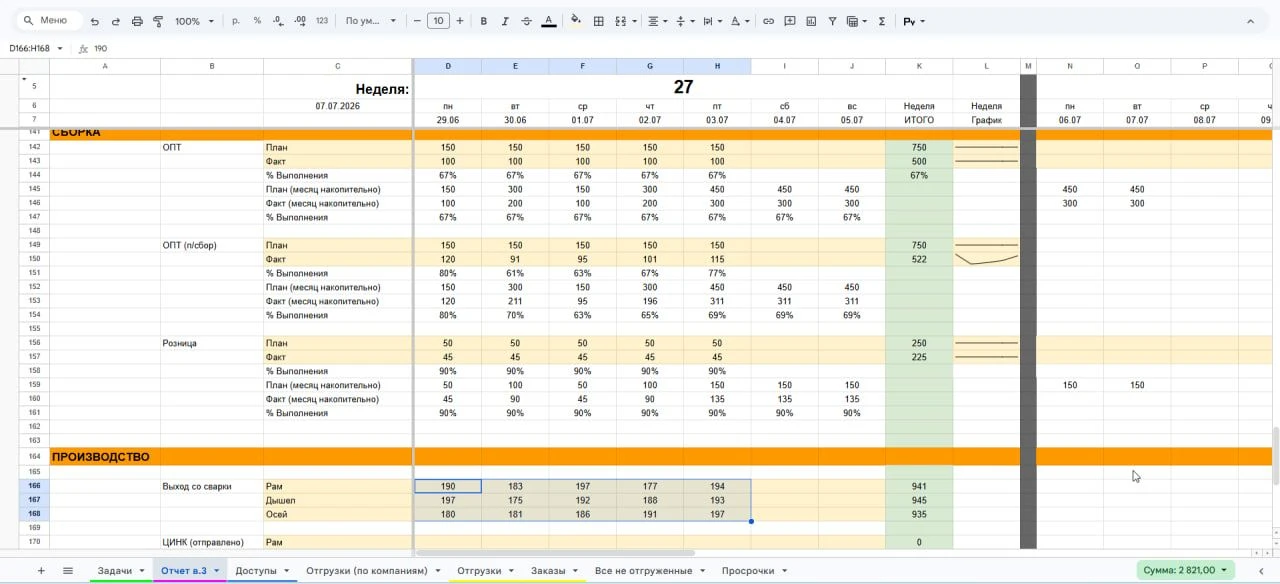Add a new sheet
The width and height of the screenshot is (1280, 584).
pos(41,571)
